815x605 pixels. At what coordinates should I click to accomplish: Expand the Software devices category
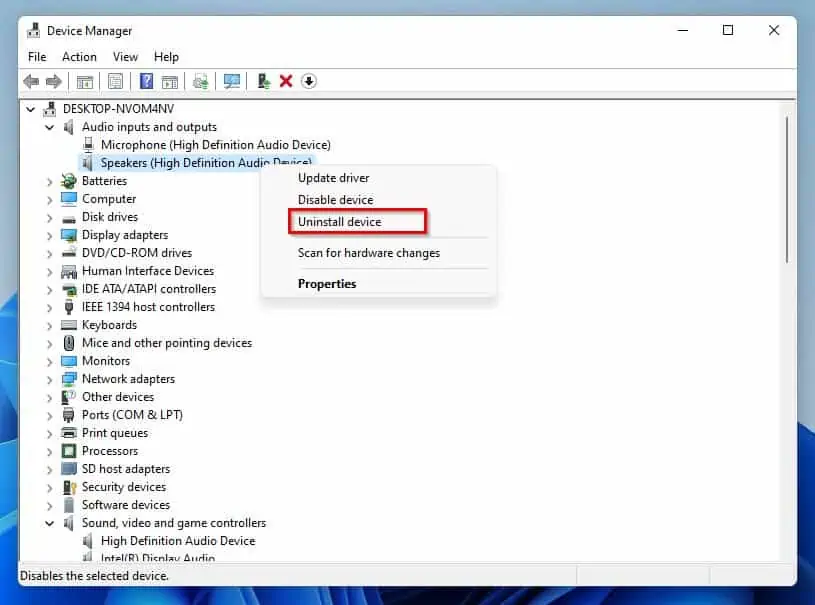49,505
